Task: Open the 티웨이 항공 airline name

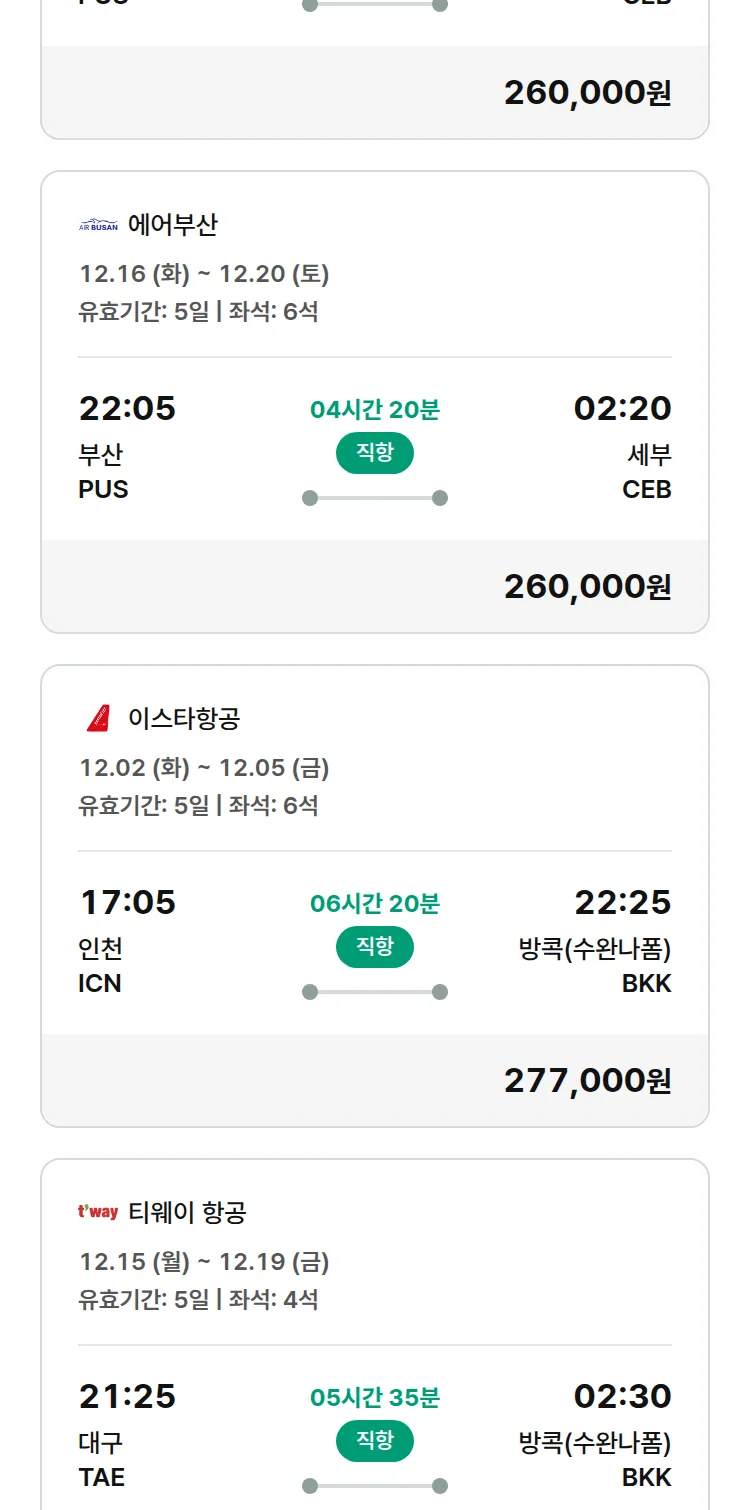Action: click(x=187, y=1212)
